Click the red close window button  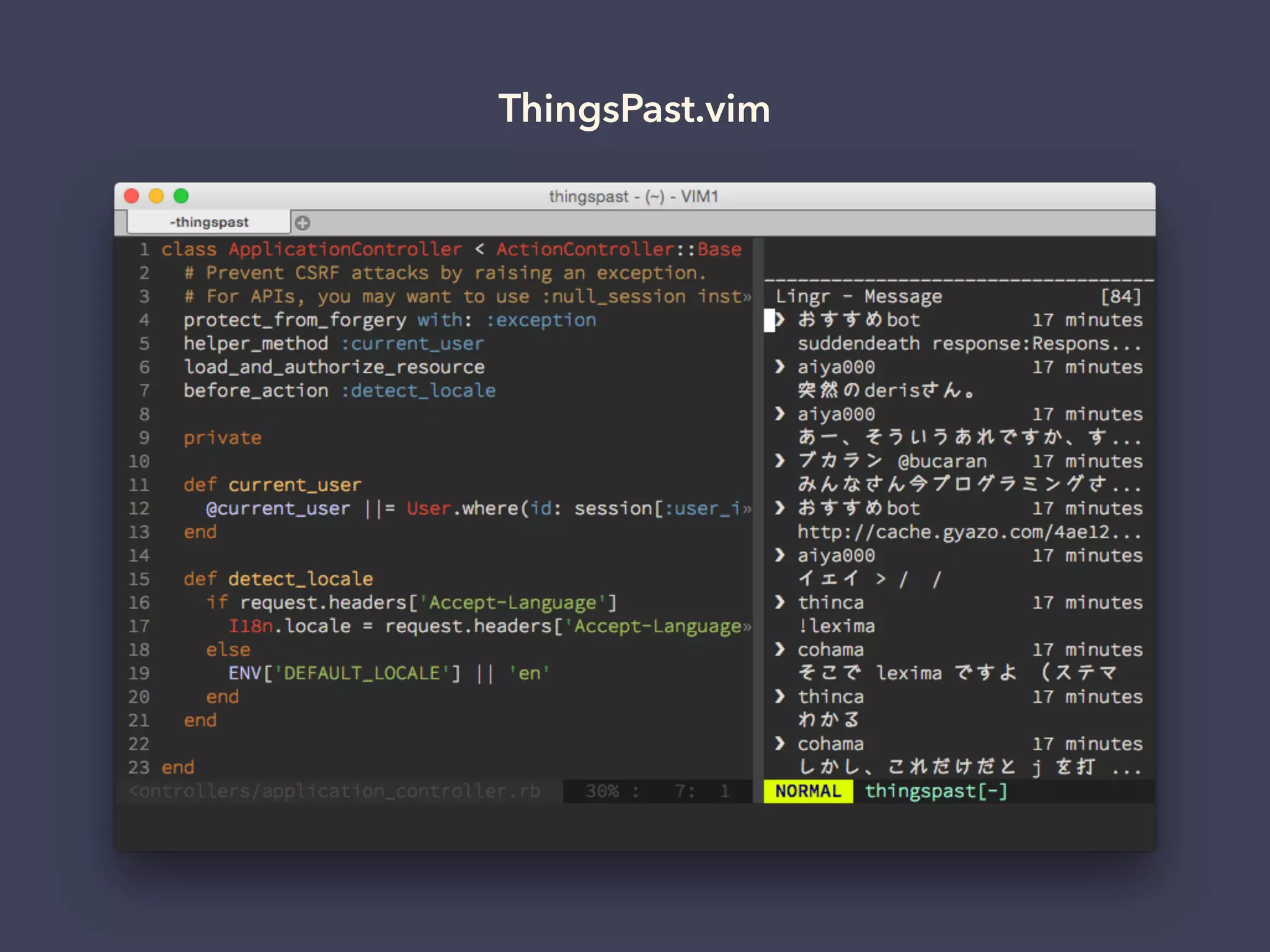[x=131, y=196]
